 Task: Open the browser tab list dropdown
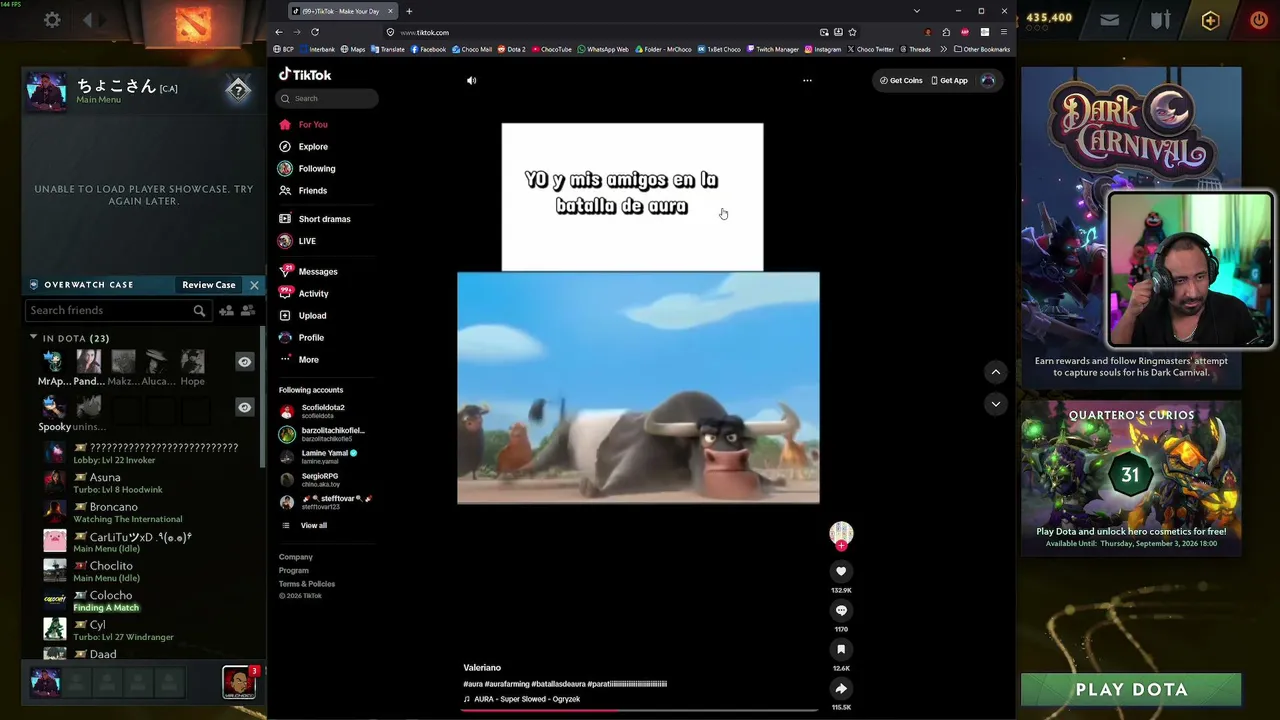tap(916, 11)
